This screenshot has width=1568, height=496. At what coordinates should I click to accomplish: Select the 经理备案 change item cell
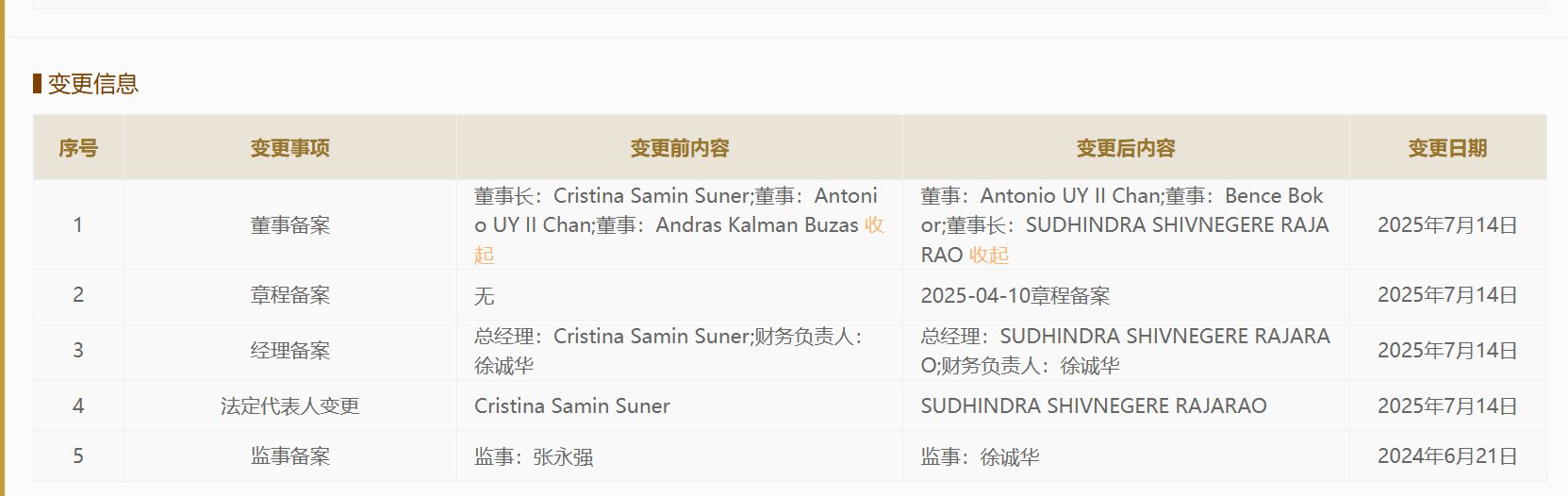[x=289, y=351]
